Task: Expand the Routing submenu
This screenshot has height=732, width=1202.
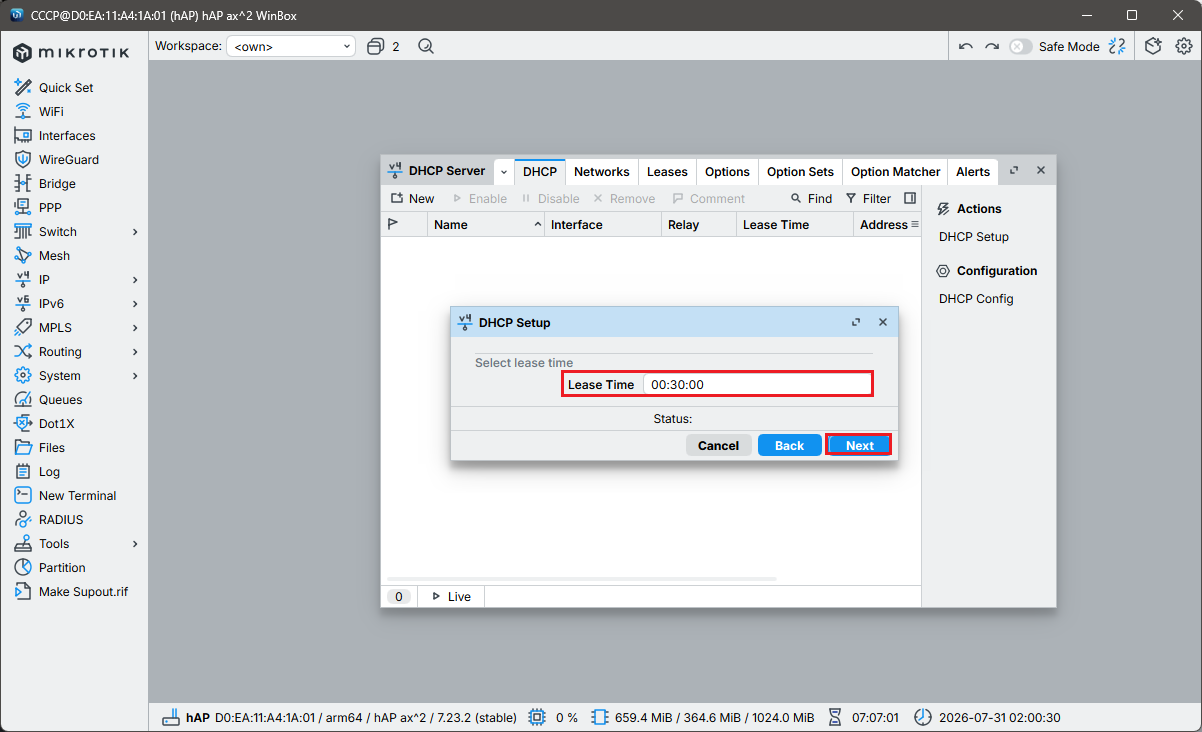Action: pos(135,351)
